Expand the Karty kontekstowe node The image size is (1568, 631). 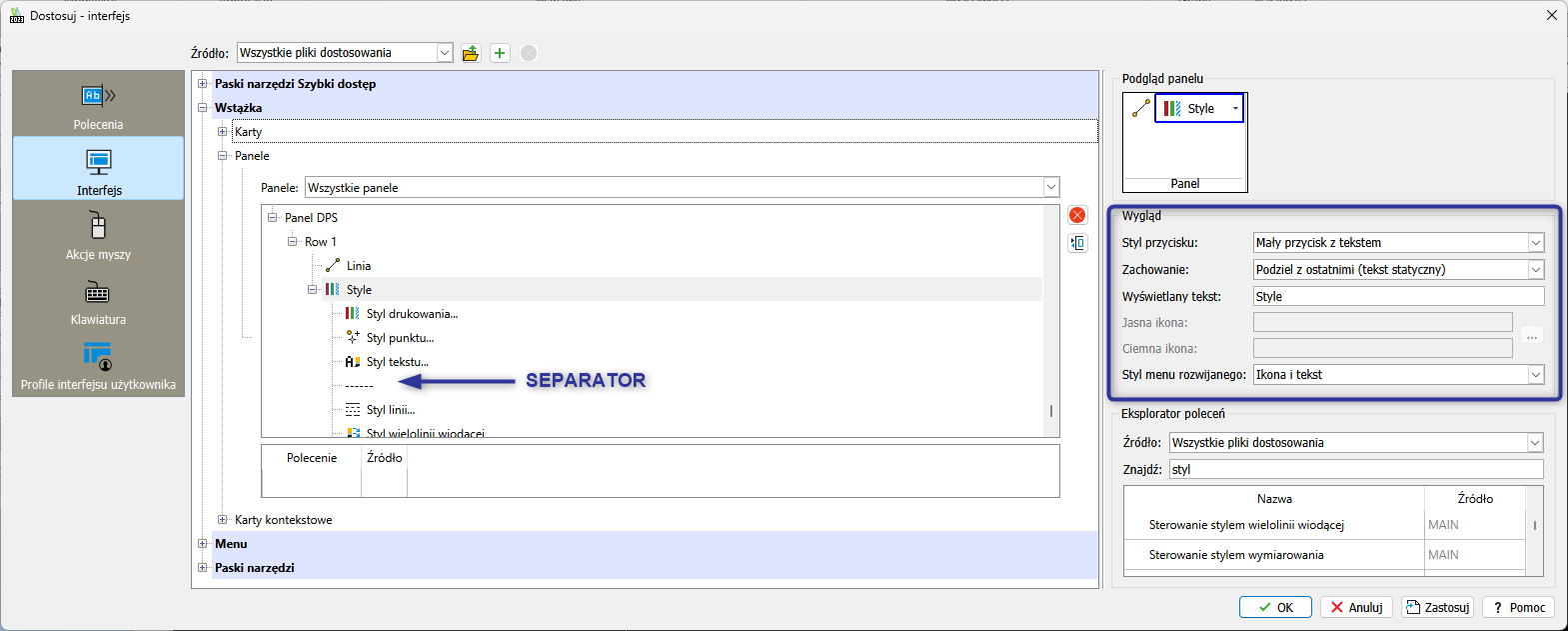[x=223, y=520]
